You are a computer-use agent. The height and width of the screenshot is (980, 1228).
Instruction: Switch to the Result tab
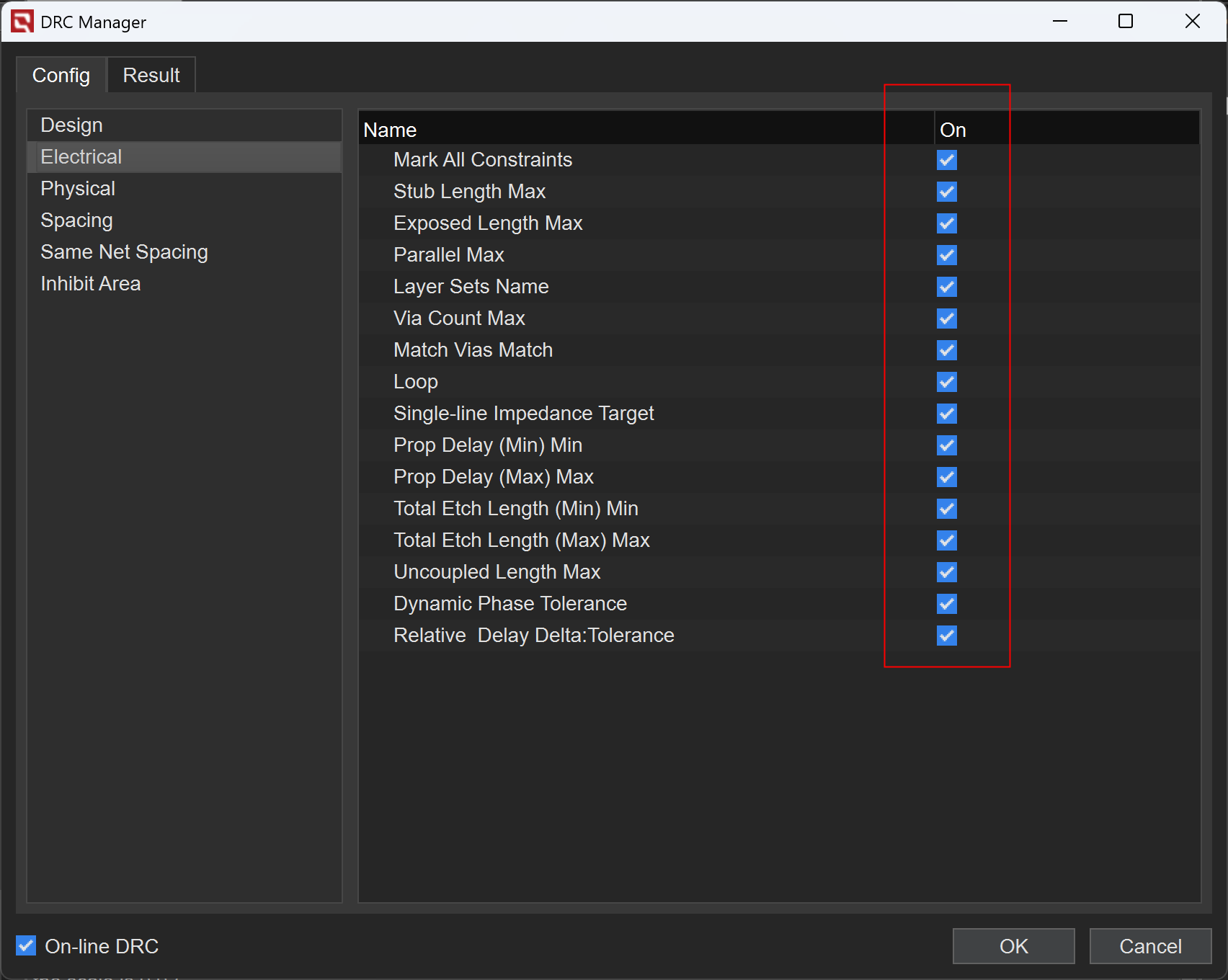151,76
